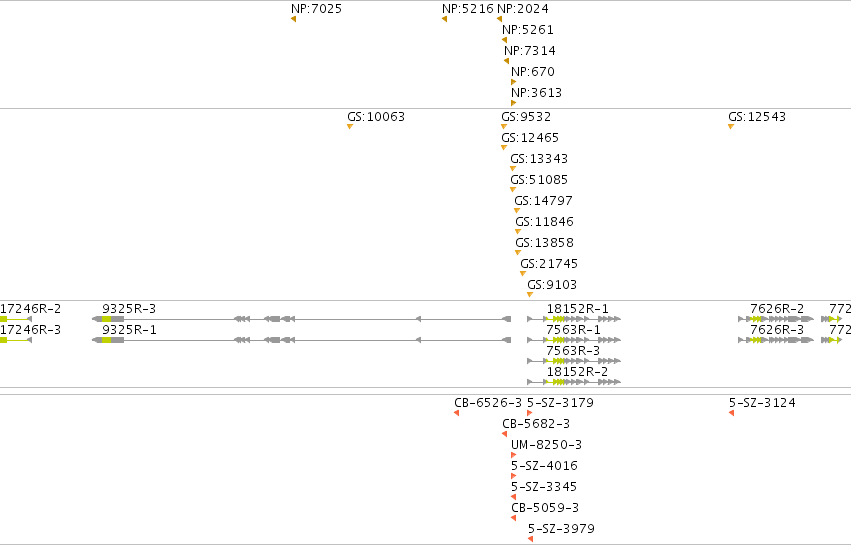This screenshot has height=545, width=851.
Task: Select the GS:12543 insertion marker
Action: tap(731, 126)
